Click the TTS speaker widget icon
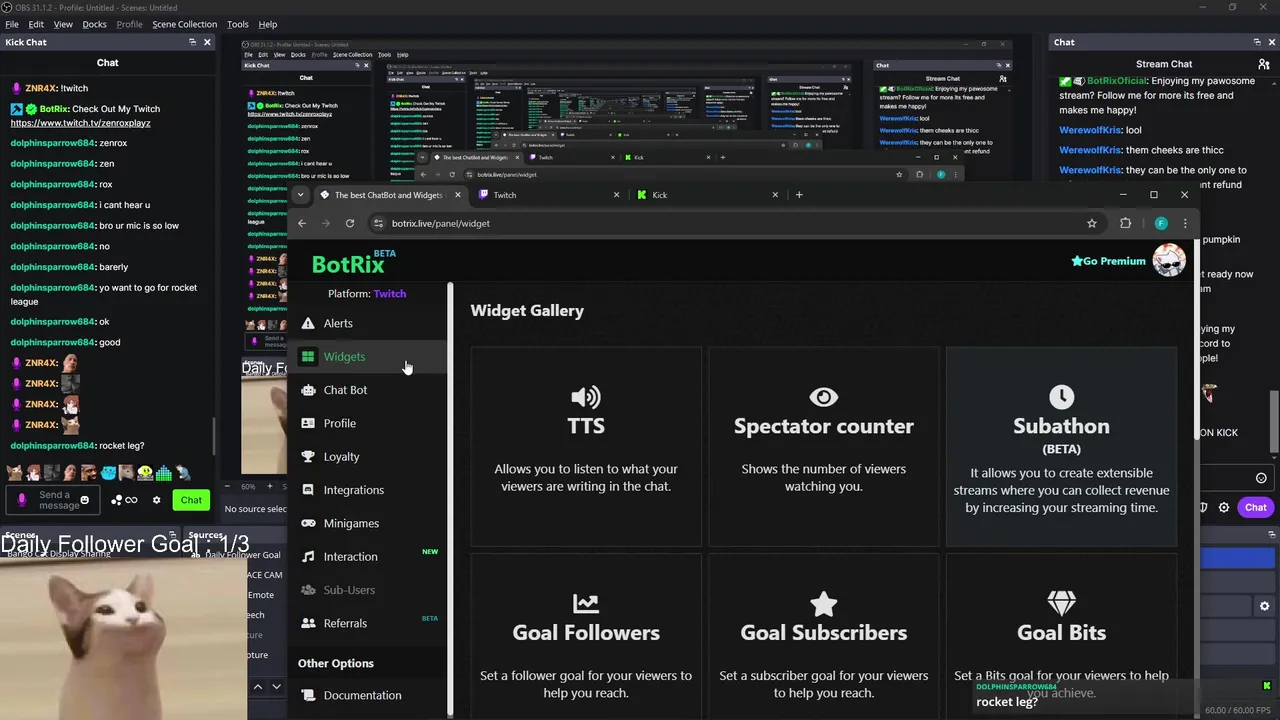Image resolution: width=1280 pixels, height=720 pixels. (x=586, y=397)
